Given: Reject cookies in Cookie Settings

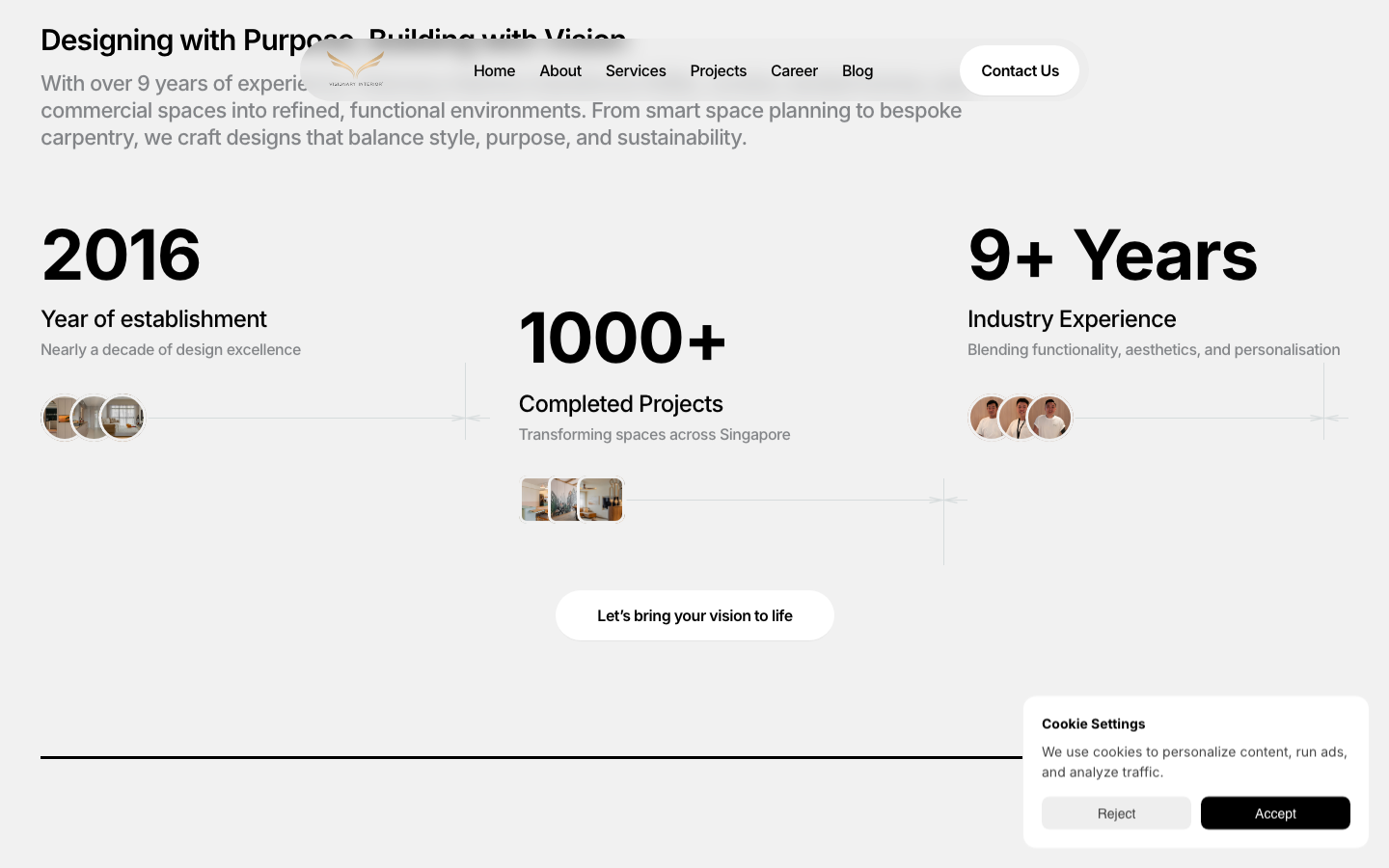Looking at the screenshot, I should tap(1116, 813).
